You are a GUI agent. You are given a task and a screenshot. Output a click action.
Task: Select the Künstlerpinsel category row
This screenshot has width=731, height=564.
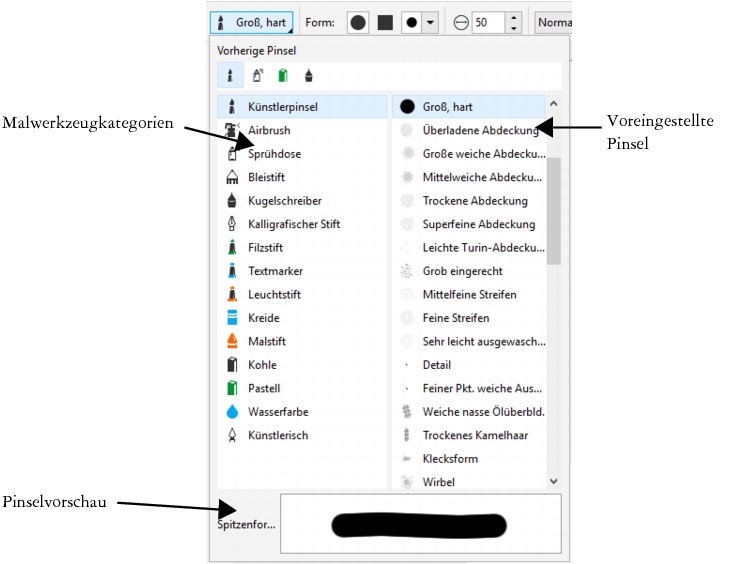click(x=300, y=106)
